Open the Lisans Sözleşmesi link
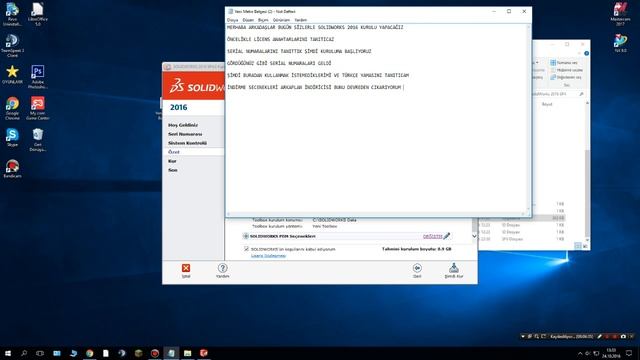The image size is (640, 360). point(268,256)
